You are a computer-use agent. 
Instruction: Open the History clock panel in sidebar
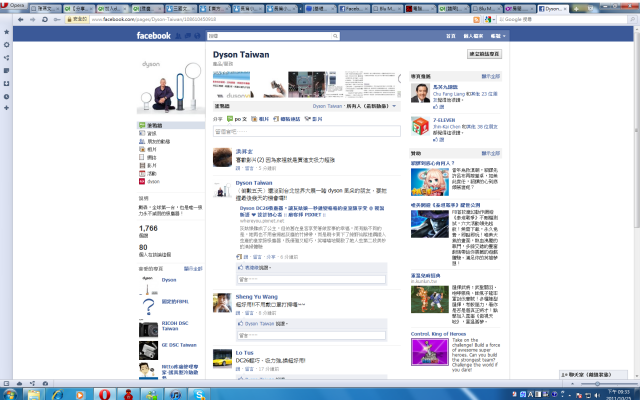pos(7,97)
